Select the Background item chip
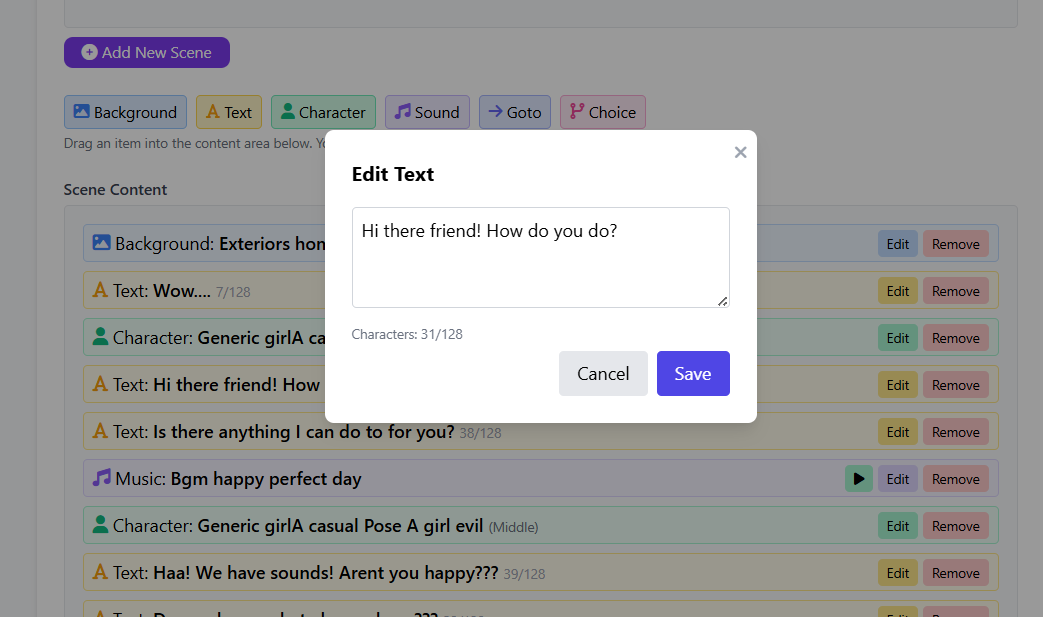Viewport: 1043px width, 617px height. (x=125, y=112)
